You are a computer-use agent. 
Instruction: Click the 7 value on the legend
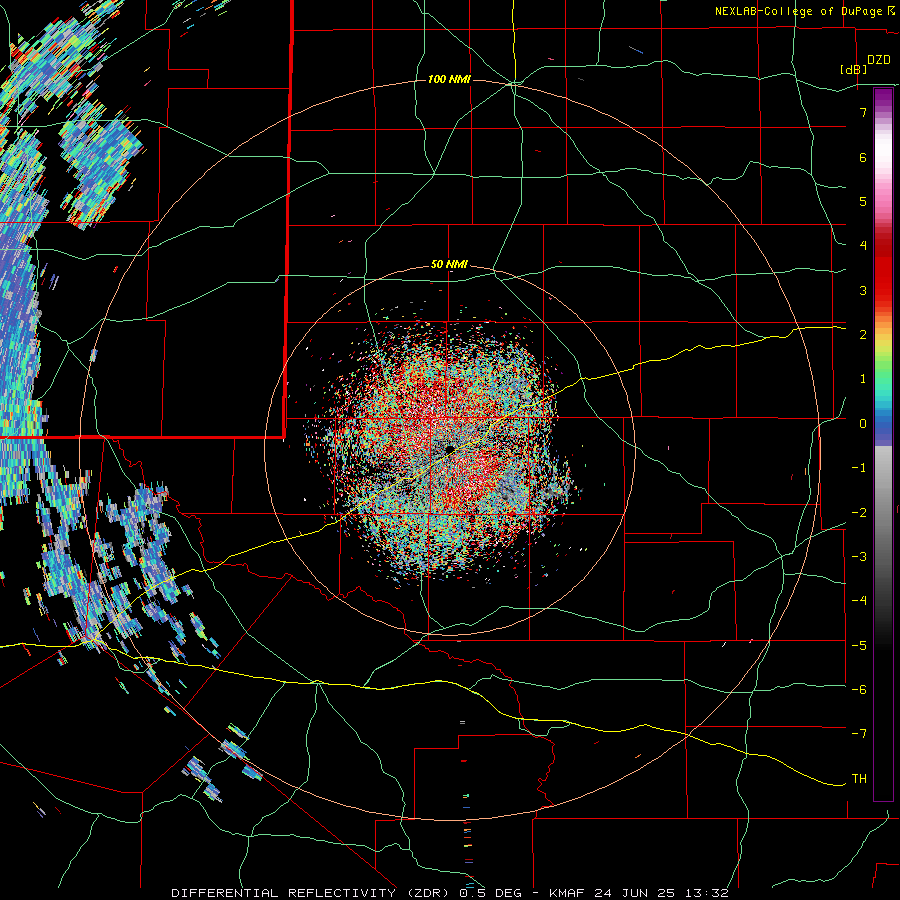tap(862, 112)
